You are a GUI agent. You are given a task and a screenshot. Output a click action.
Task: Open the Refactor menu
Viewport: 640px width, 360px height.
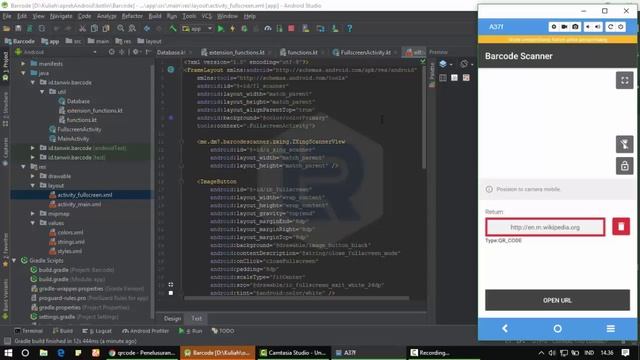132,16
